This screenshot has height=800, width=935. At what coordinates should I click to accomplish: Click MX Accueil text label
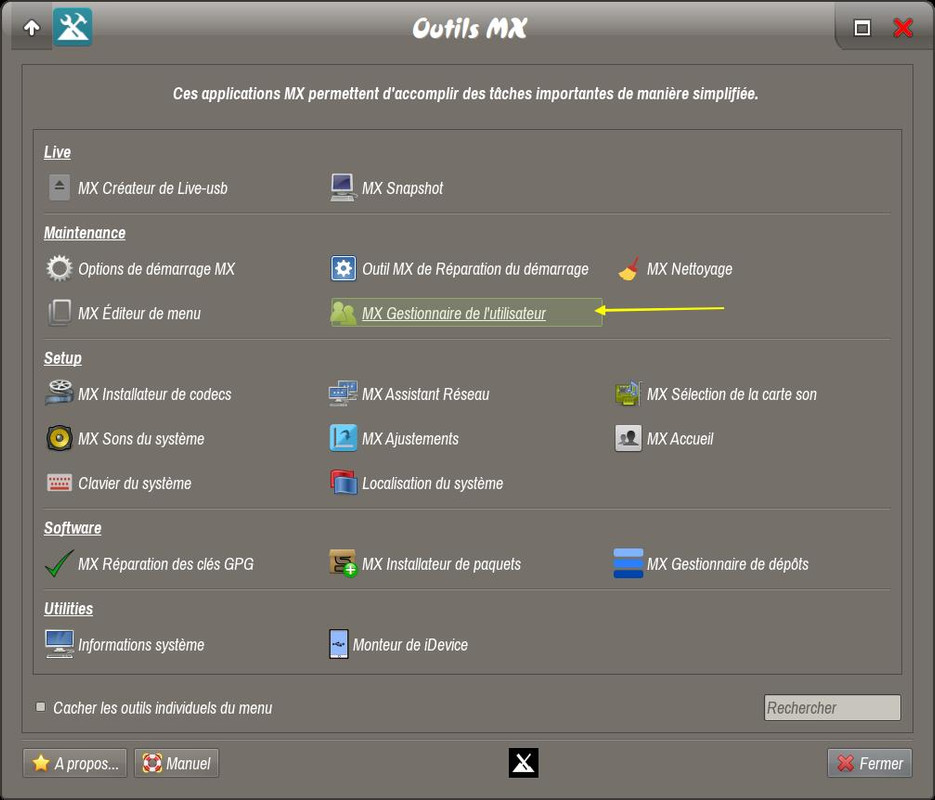[680, 439]
